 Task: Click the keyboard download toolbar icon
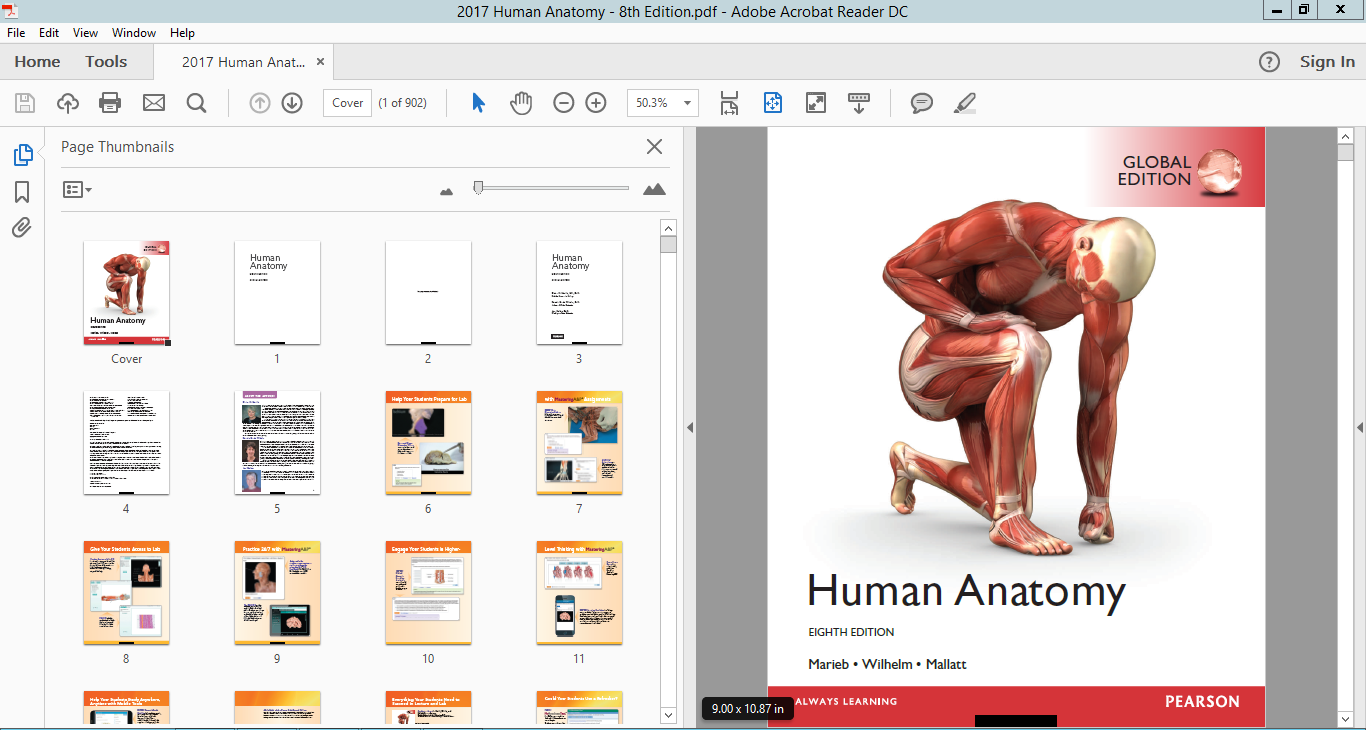coord(859,103)
